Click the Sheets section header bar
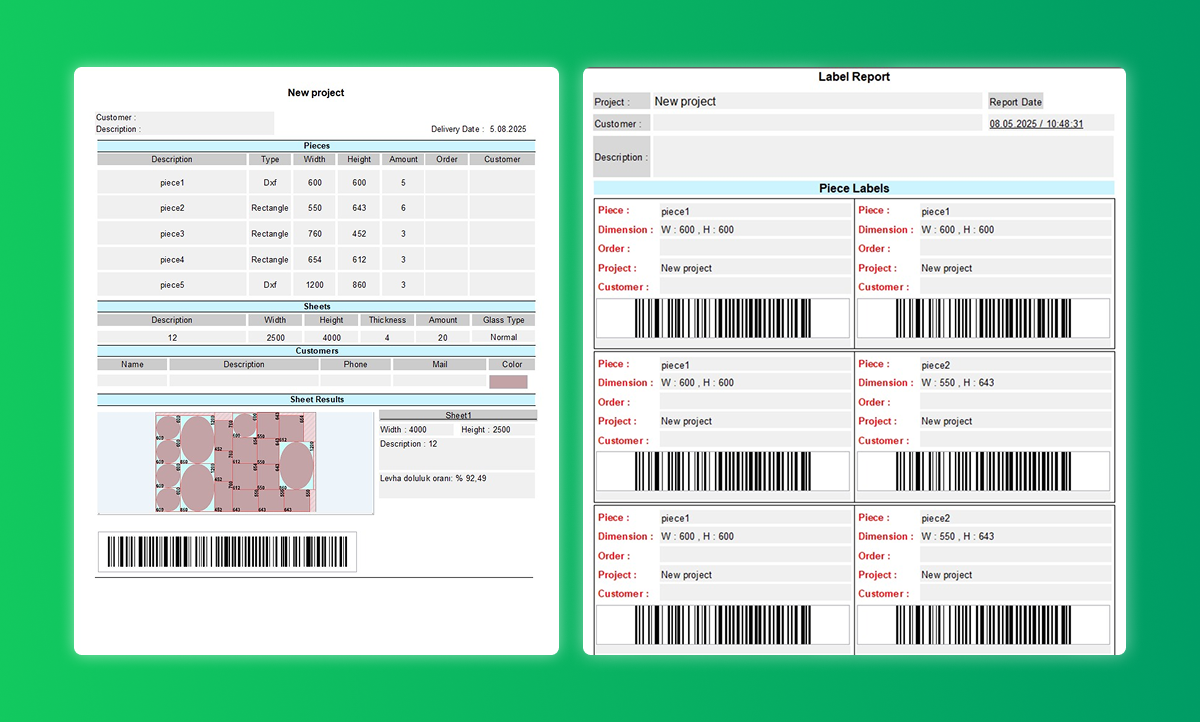Image resolution: width=1200 pixels, height=722 pixels. (x=316, y=306)
